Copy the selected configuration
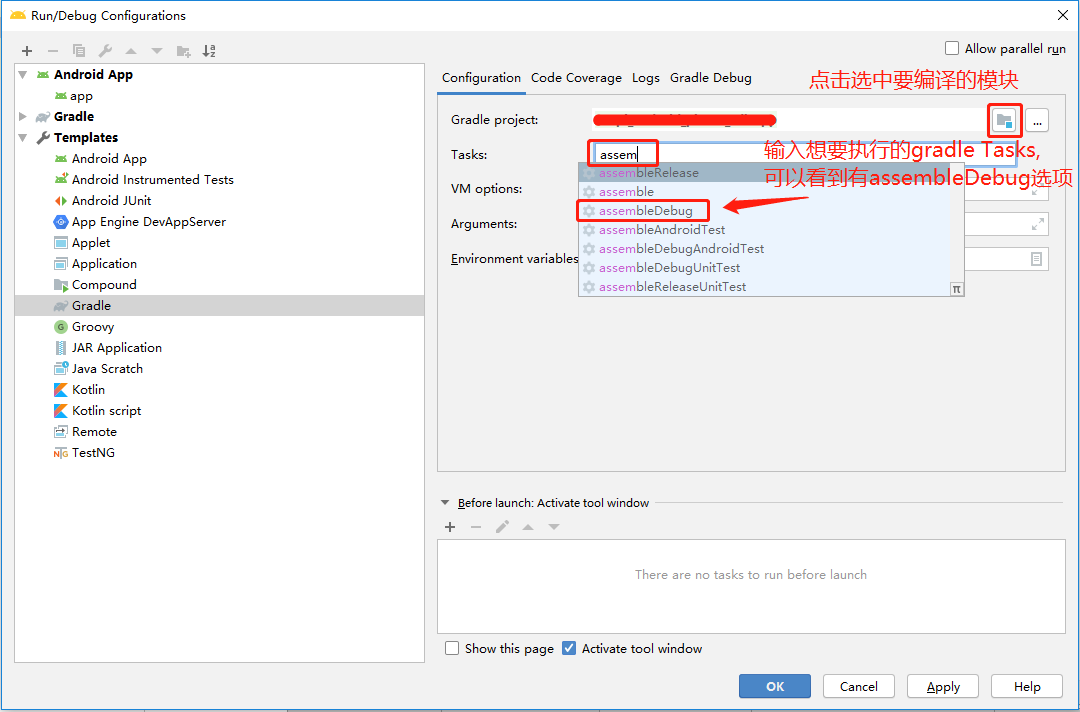Viewport: 1080px width, 712px height. [79, 50]
